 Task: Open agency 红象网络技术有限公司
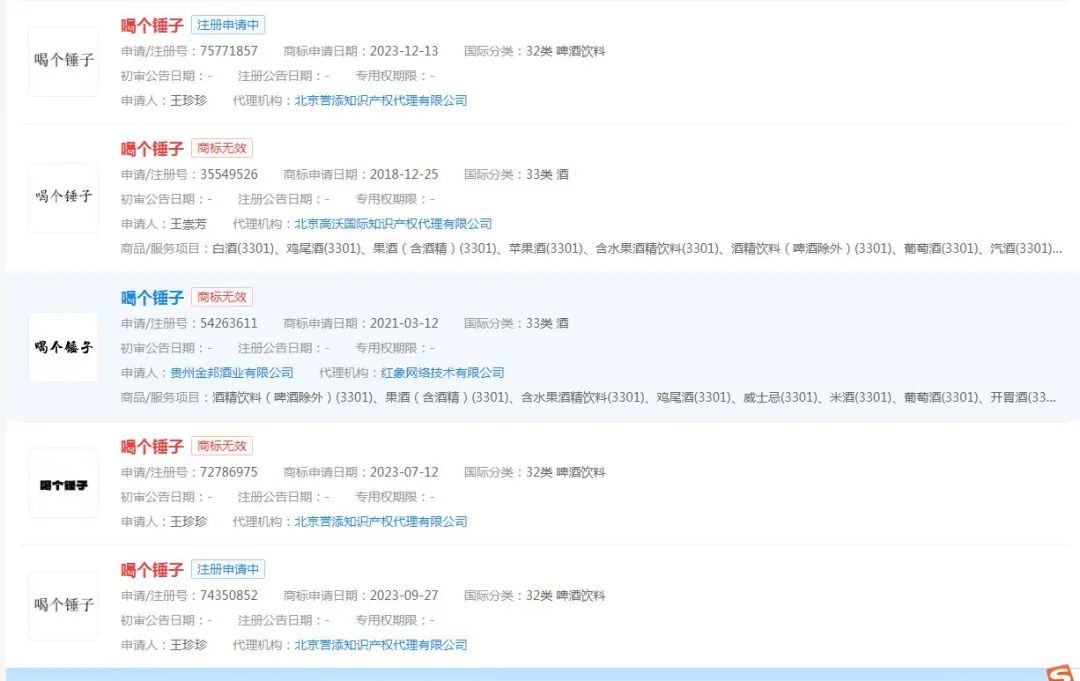point(442,373)
